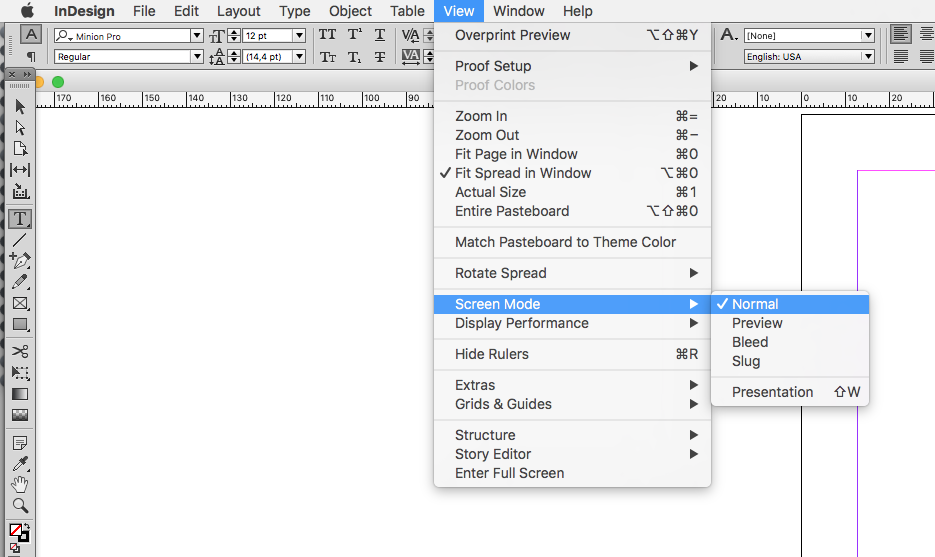Image resolution: width=935 pixels, height=557 pixels.
Task: Select the Note tool
Action: pyautogui.click(x=20, y=443)
